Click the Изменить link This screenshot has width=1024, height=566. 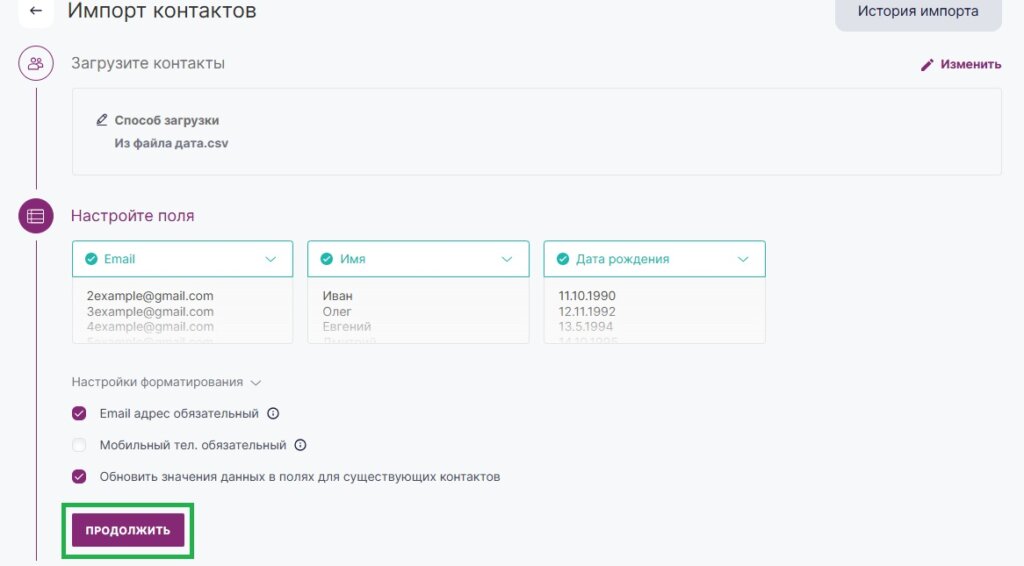(x=970, y=64)
